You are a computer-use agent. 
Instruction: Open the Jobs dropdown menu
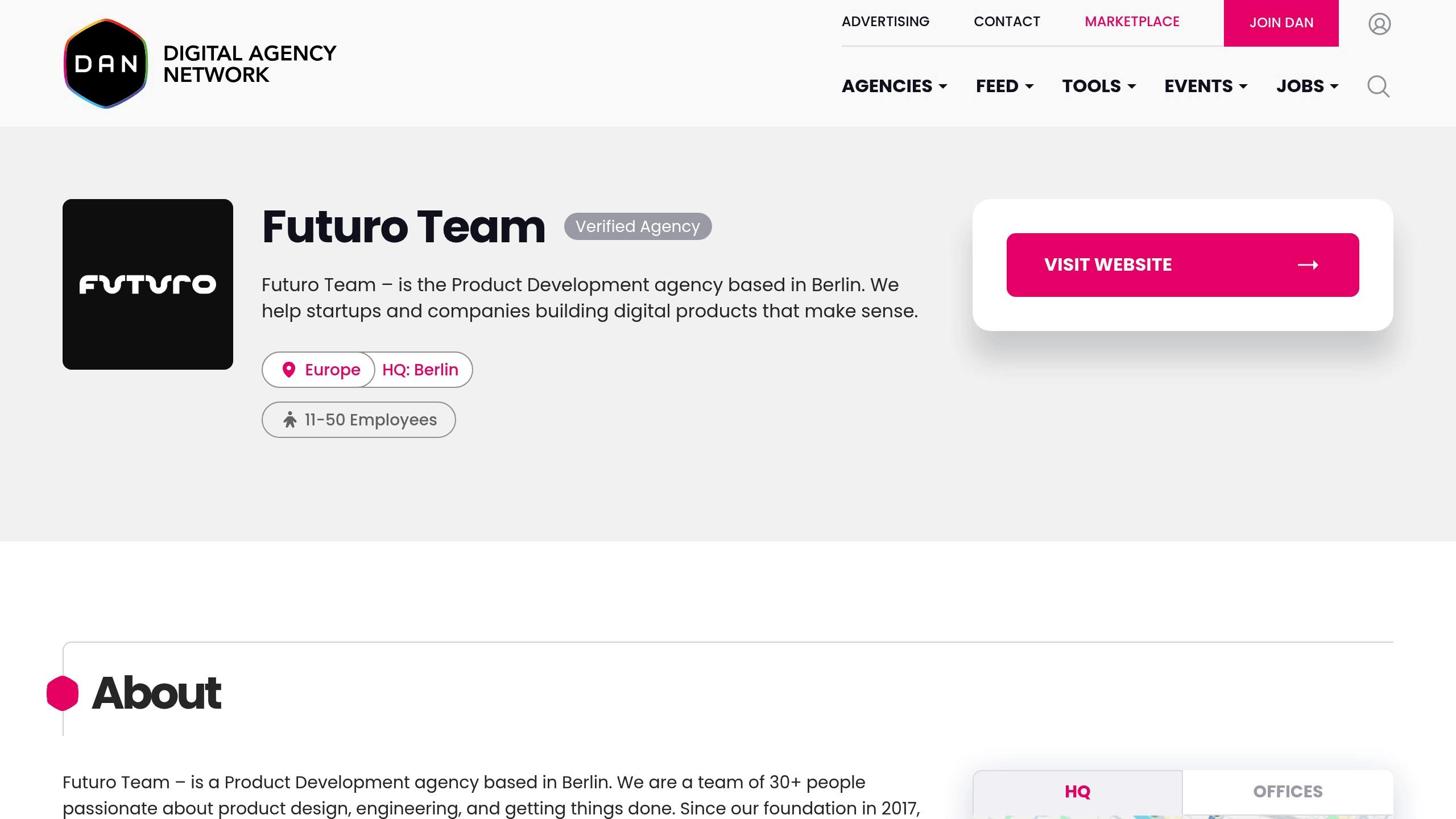pyautogui.click(x=1307, y=86)
